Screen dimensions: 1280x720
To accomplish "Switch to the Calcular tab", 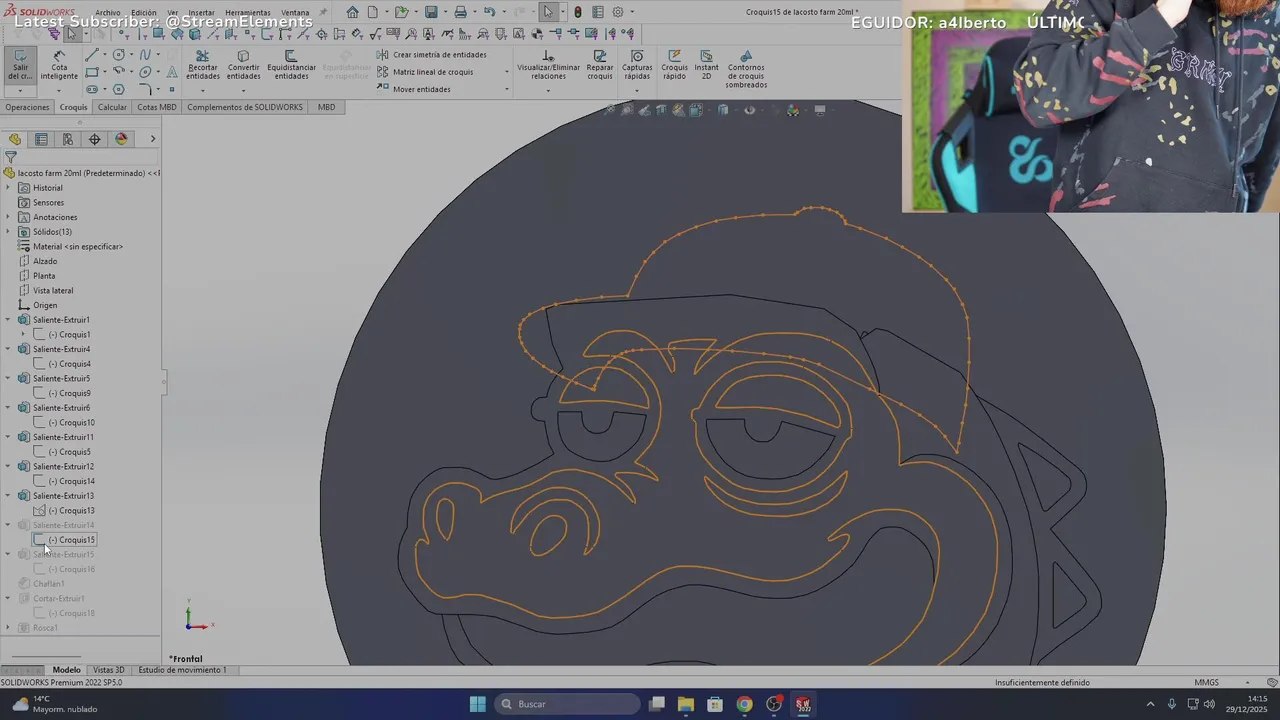I will 112,107.
